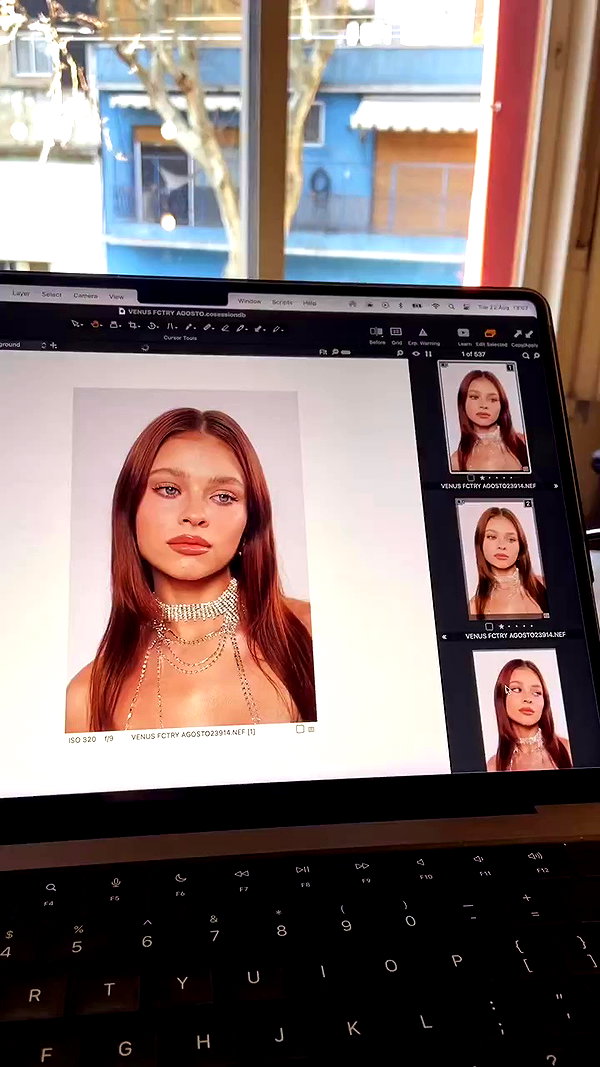Click the ISO 320 readout below viewer
The image size is (600, 1067).
point(82,740)
